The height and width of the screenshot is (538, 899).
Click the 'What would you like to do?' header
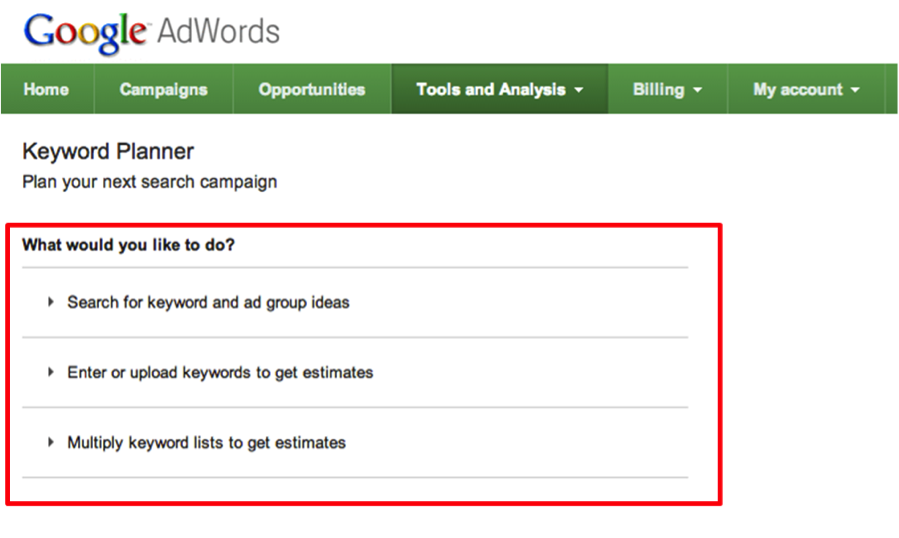coord(128,244)
